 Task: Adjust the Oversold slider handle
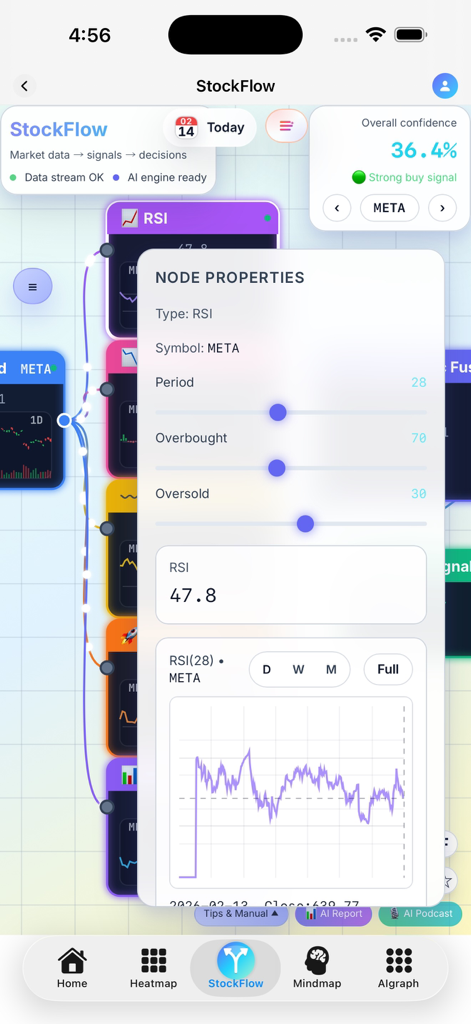(305, 523)
